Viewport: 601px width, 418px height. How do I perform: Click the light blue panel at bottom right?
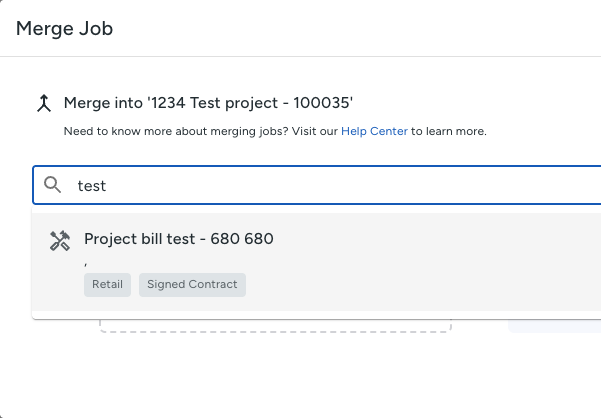pyautogui.click(x=555, y=325)
